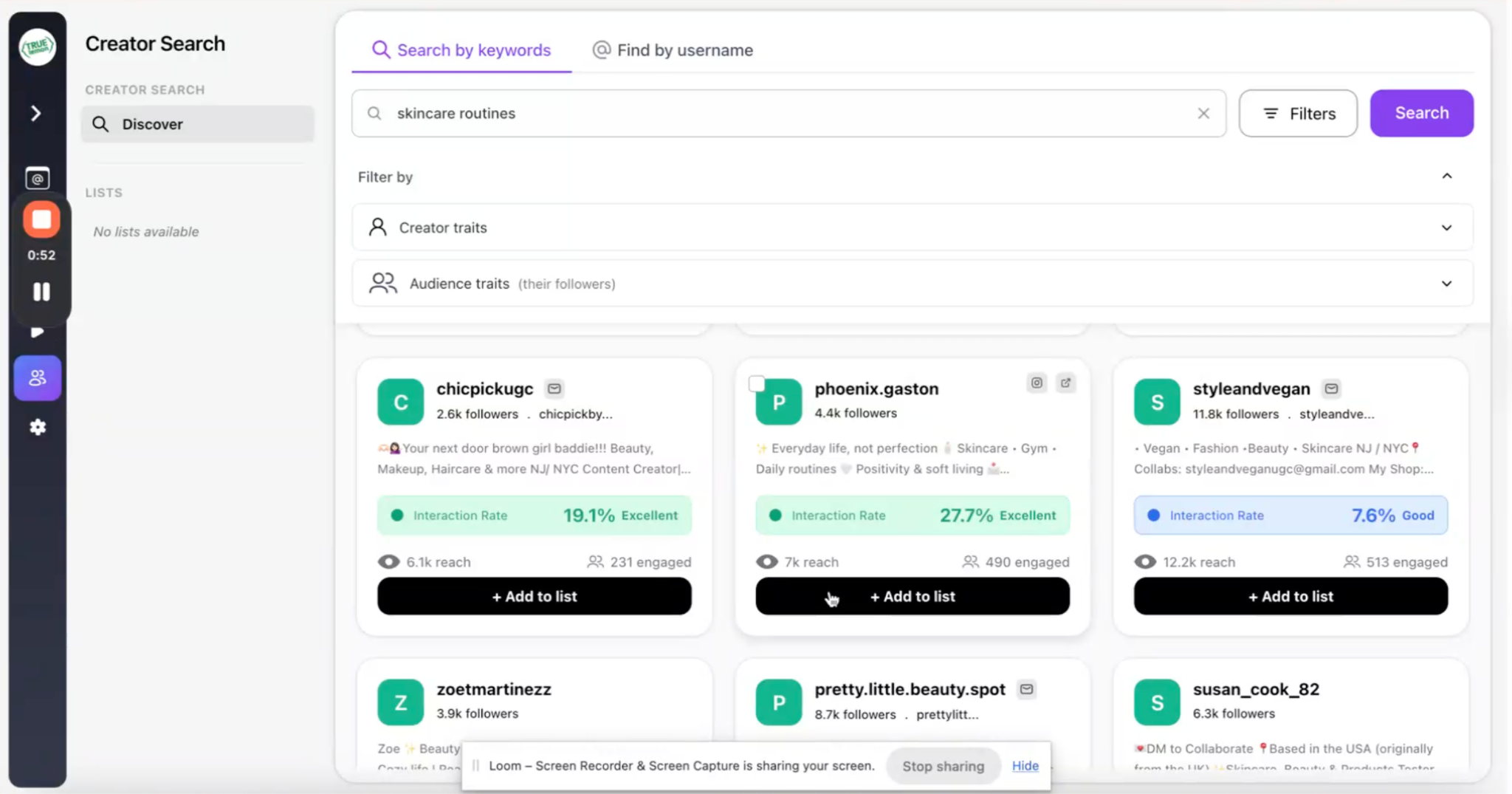
Task: Click the True Lemon logo
Action: point(38,47)
